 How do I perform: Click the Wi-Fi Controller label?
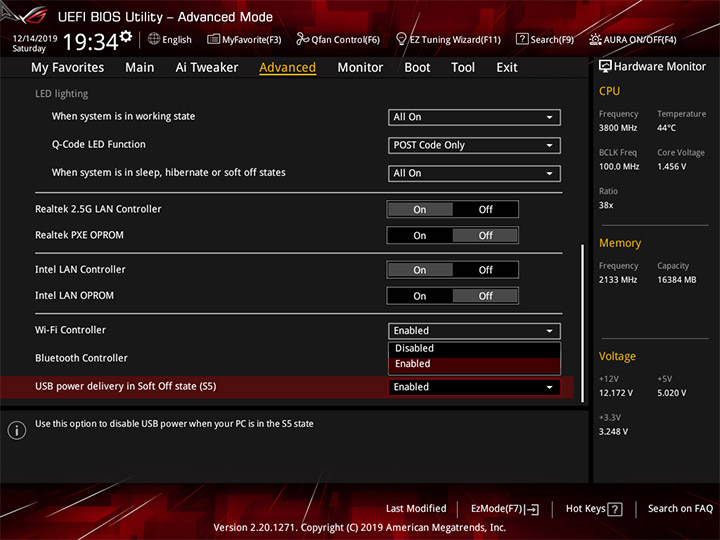[70, 330]
